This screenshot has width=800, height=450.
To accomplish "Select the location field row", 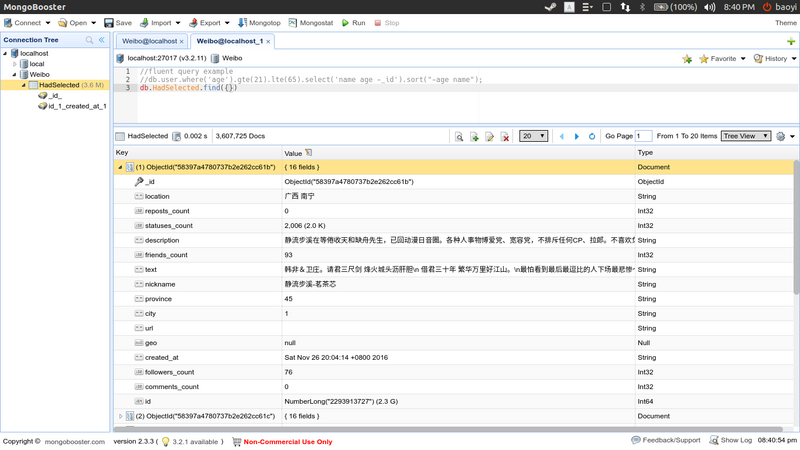I will [454, 196].
